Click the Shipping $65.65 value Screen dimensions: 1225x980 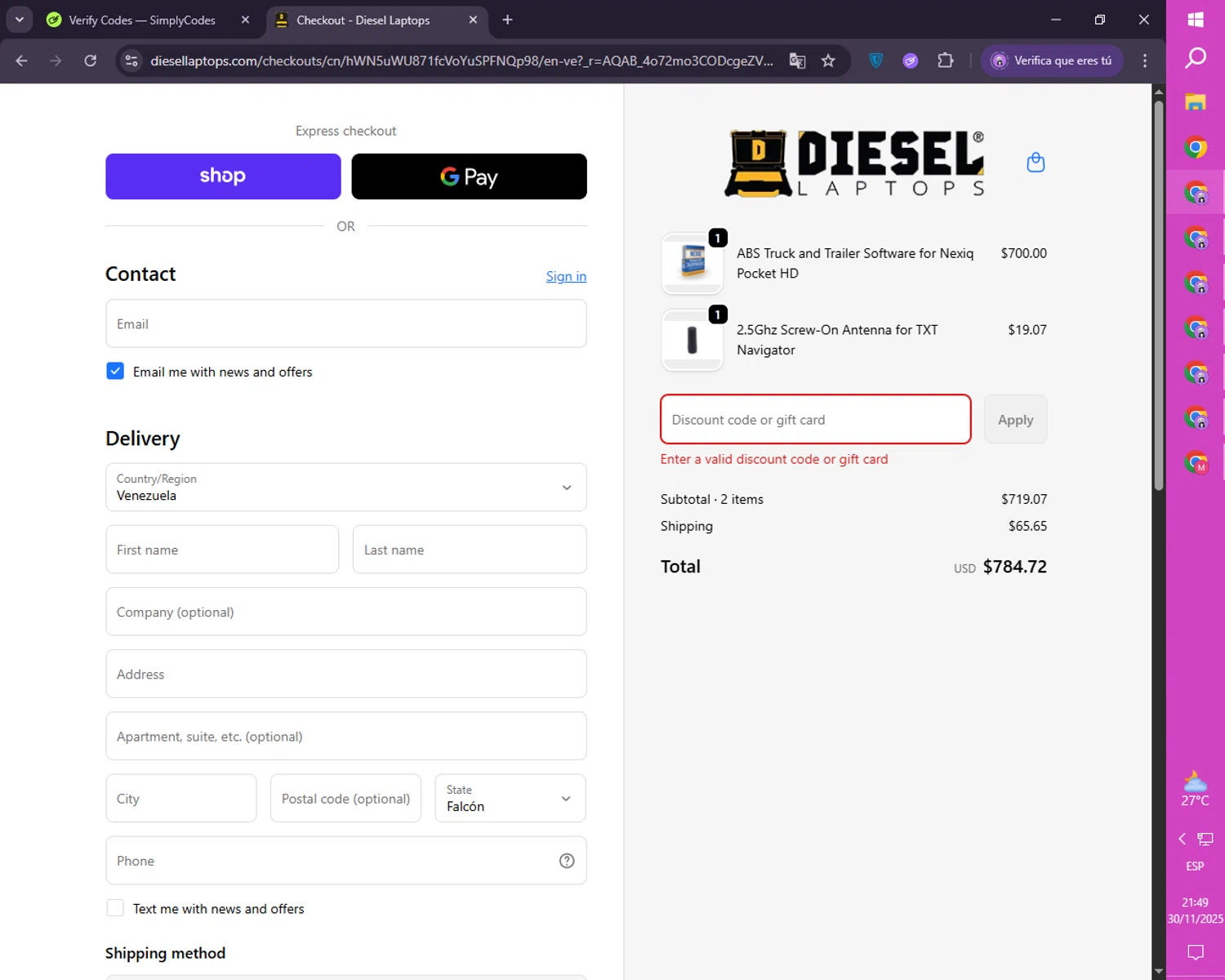click(1027, 526)
